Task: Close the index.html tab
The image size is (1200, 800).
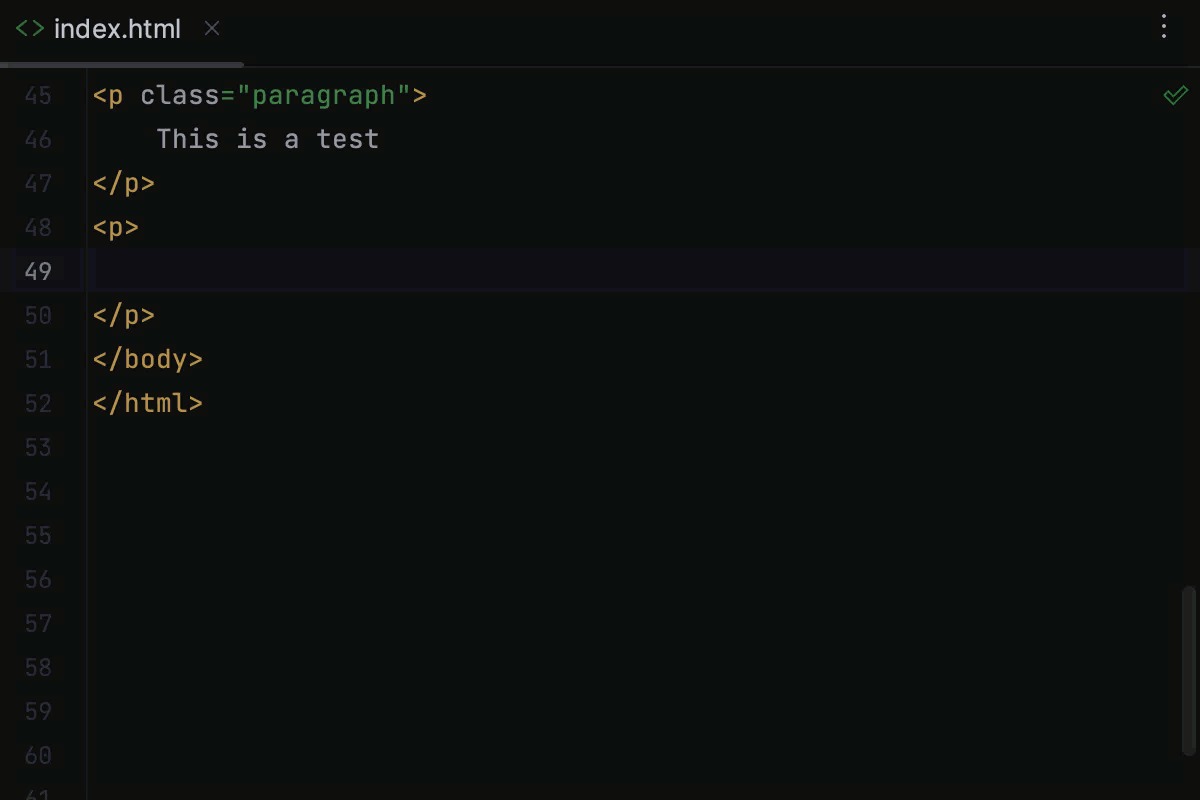Action: [211, 28]
